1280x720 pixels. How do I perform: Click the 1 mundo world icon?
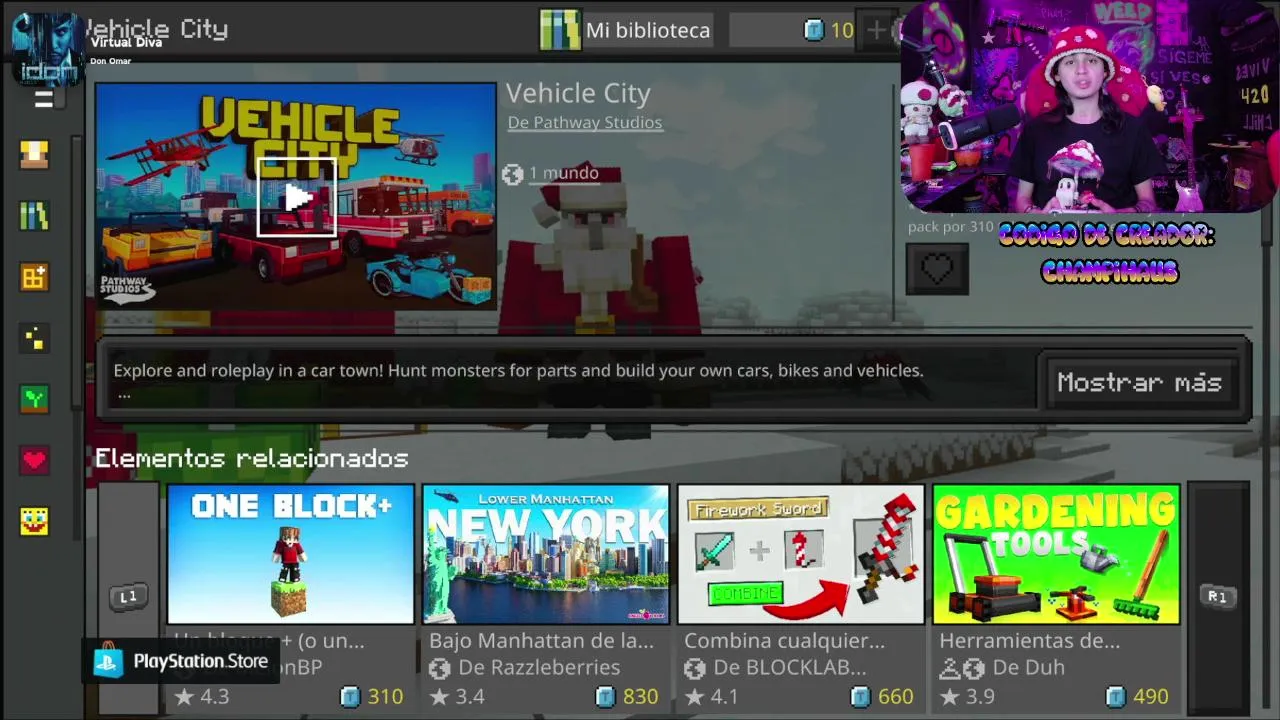tap(513, 174)
